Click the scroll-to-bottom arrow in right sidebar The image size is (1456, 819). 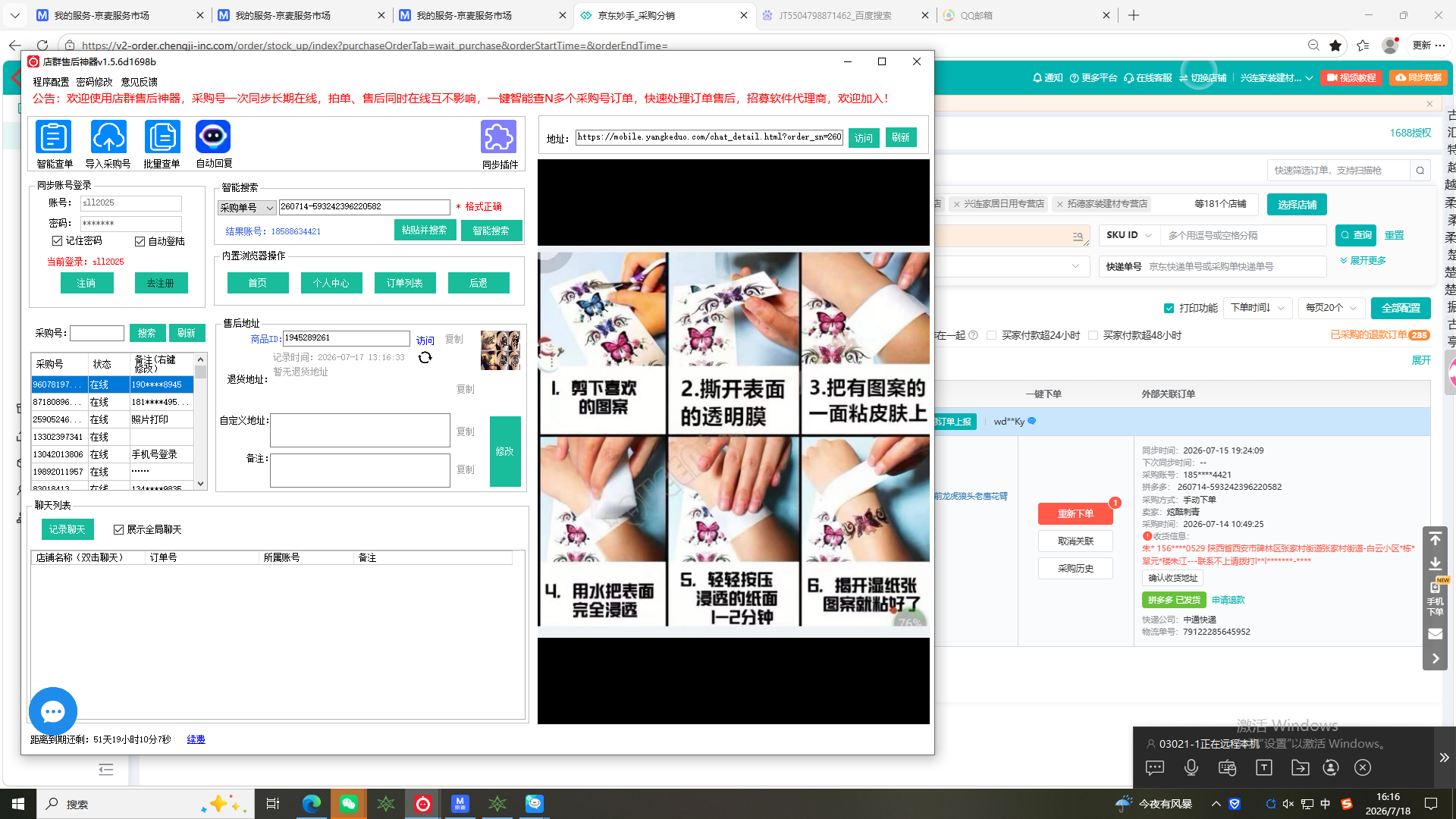[1435, 563]
